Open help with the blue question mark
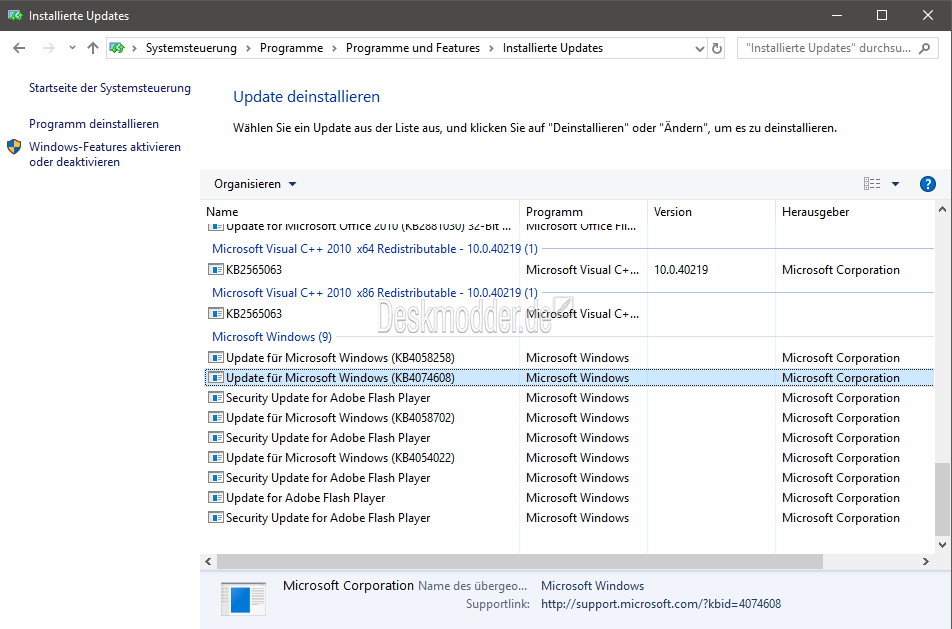 (927, 184)
